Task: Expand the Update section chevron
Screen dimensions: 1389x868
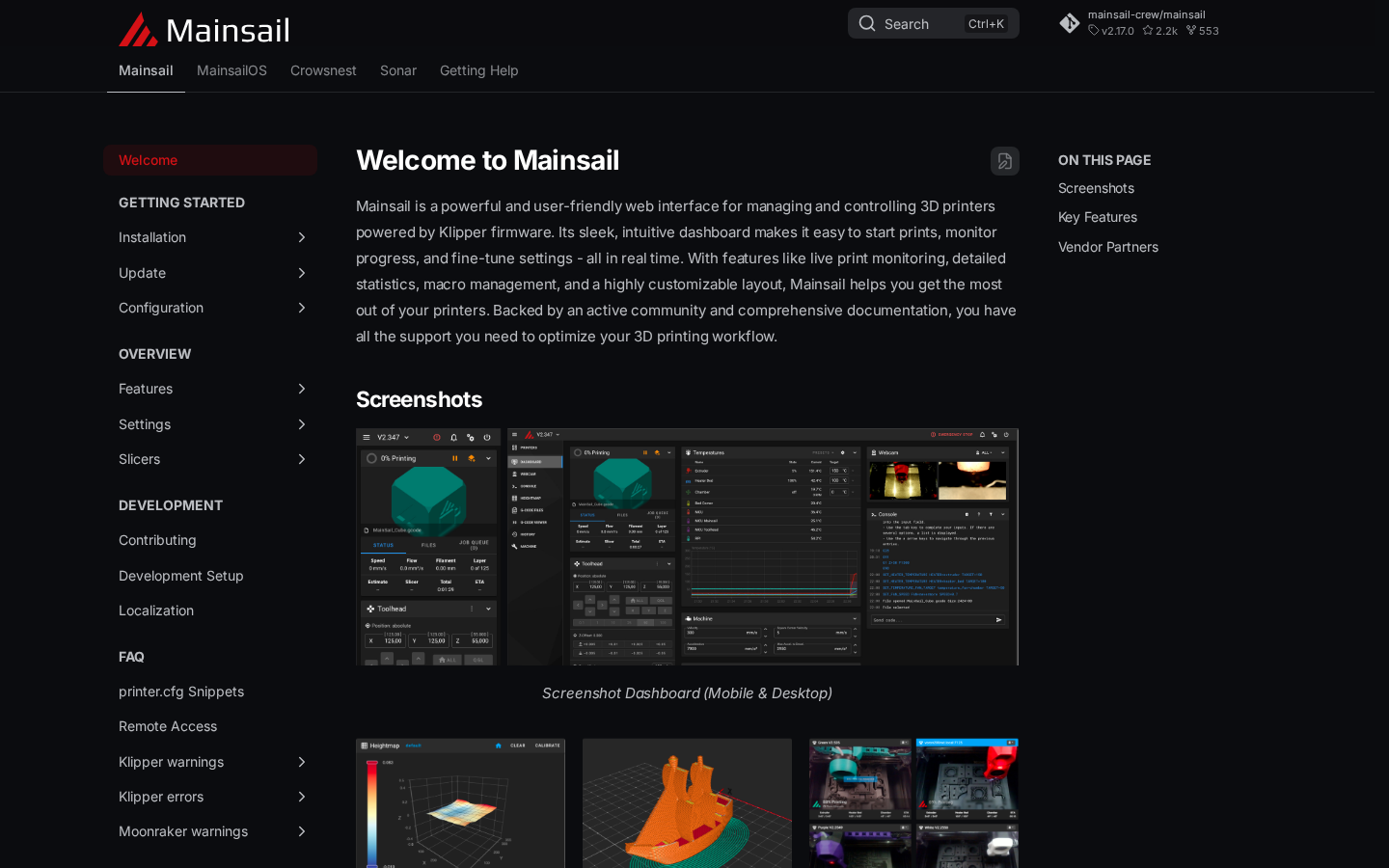Action: point(302,273)
